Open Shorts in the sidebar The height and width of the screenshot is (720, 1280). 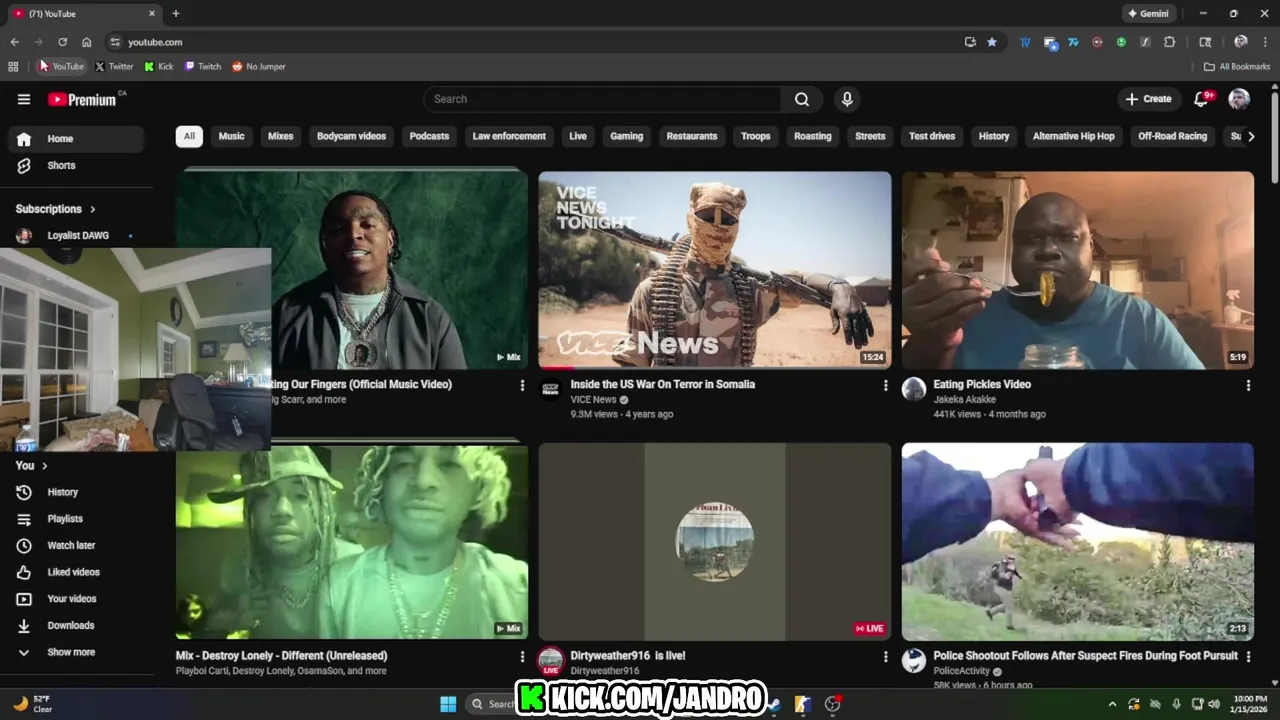click(x=76, y=165)
